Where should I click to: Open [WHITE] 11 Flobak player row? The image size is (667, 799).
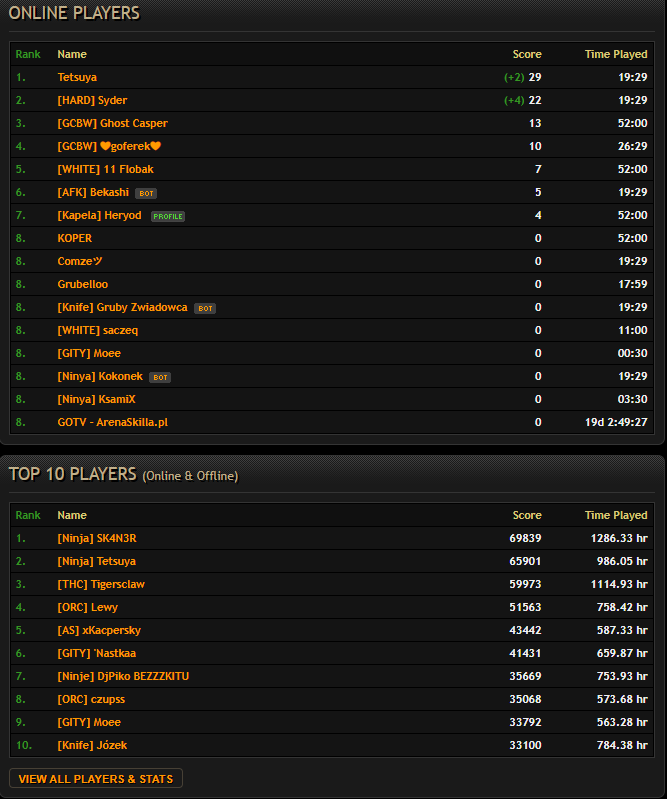105,169
